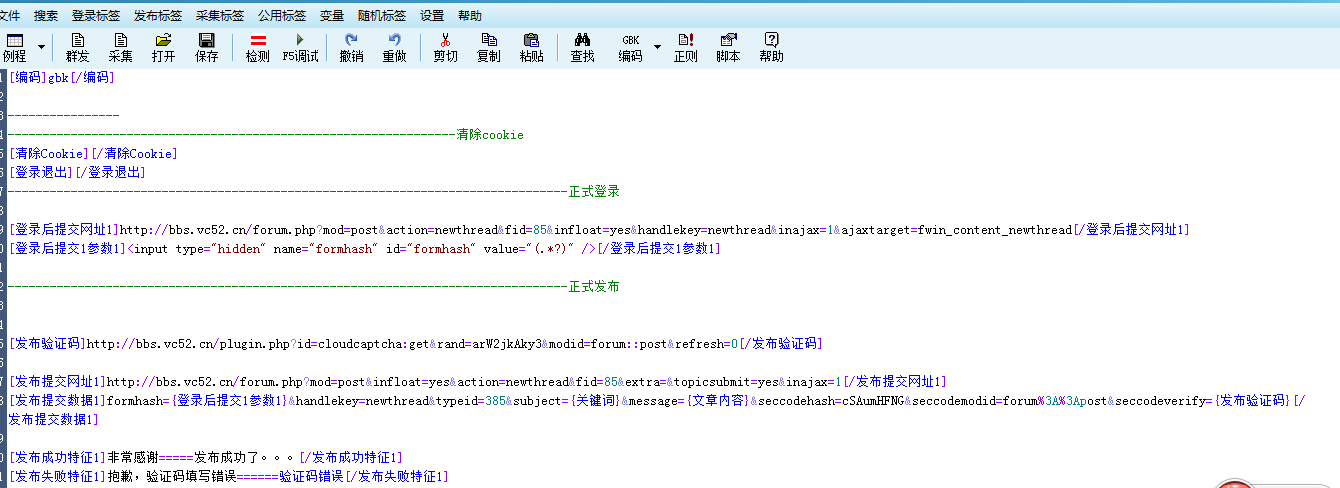Click the 粘贴 paste icon
This screenshot has height=488, width=1340.
[x=532, y=47]
